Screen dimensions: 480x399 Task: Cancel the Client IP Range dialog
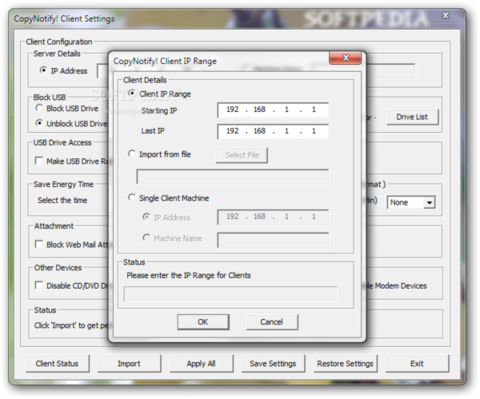[x=272, y=322]
